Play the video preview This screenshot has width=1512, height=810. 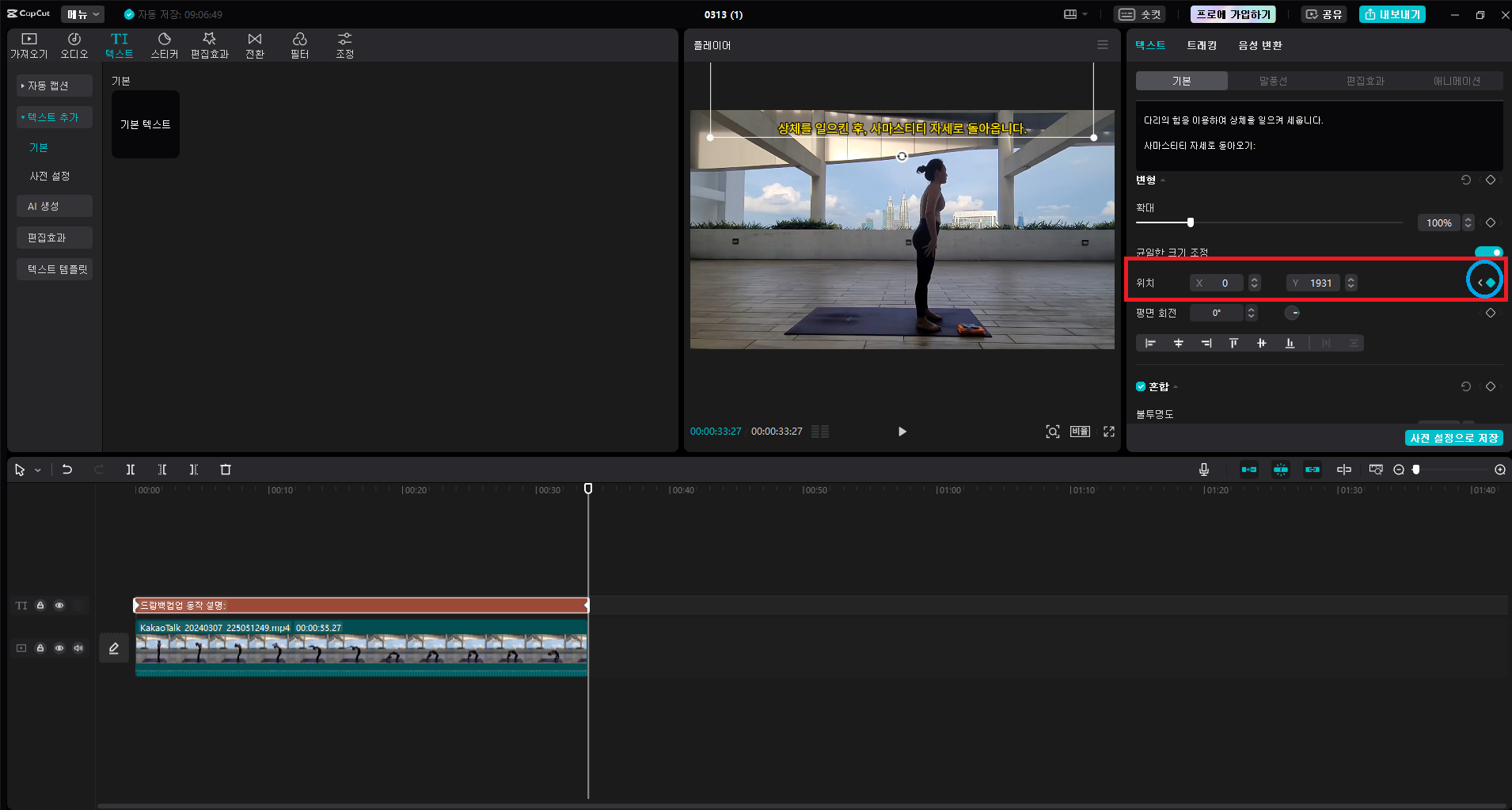(902, 432)
